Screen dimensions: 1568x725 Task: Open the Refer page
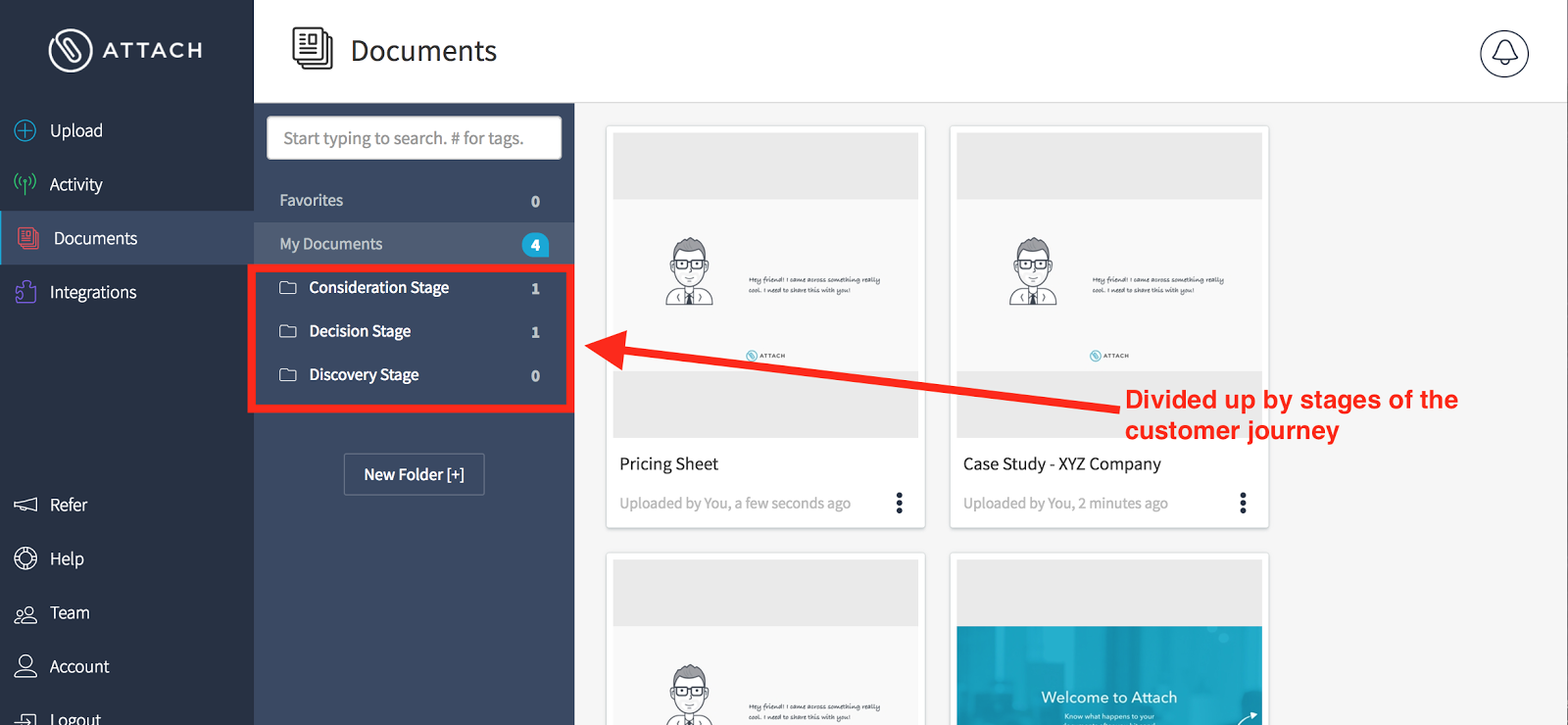pos(69,505)
